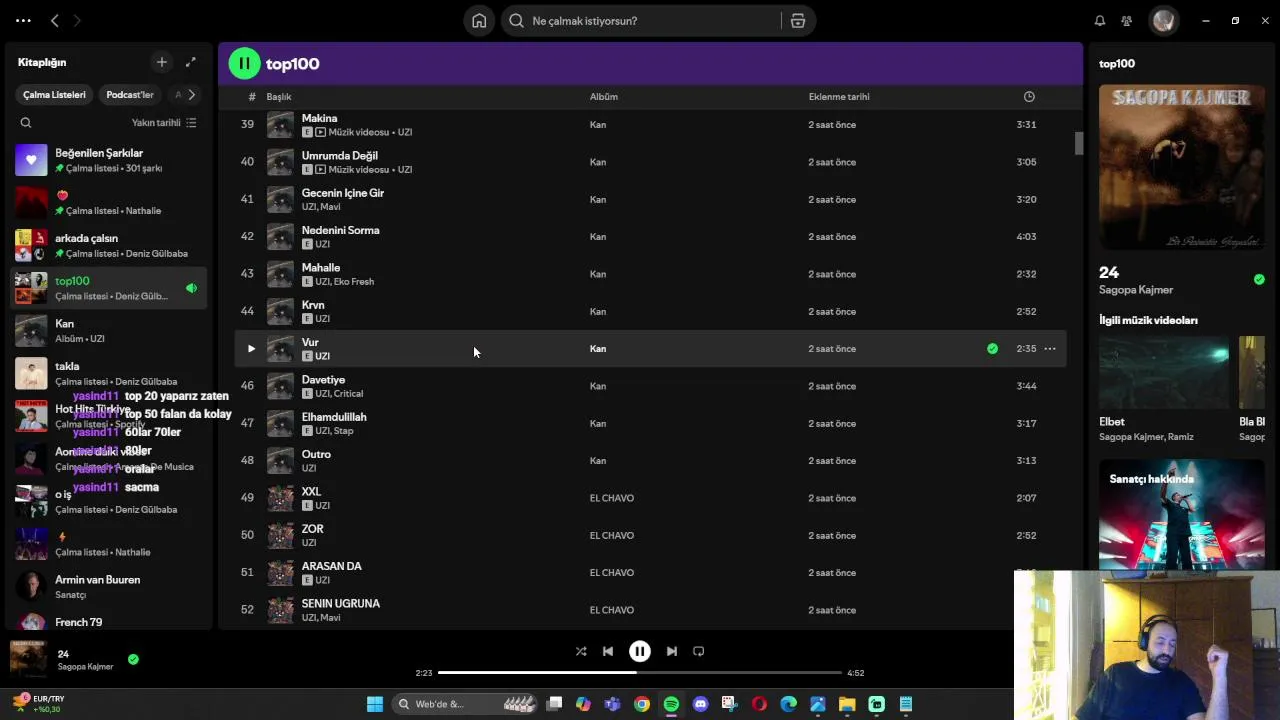Pause playback in the bottom player
The image size is (1280, 720).
(640, 651)
